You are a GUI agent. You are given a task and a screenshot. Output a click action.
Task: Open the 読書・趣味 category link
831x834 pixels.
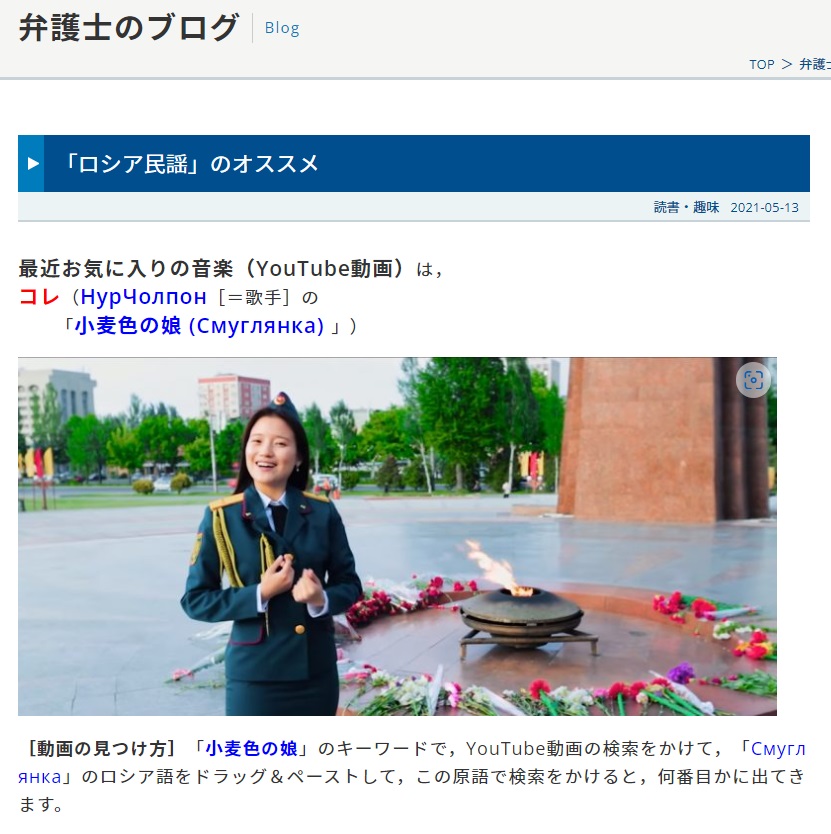(x=686, y=207)
